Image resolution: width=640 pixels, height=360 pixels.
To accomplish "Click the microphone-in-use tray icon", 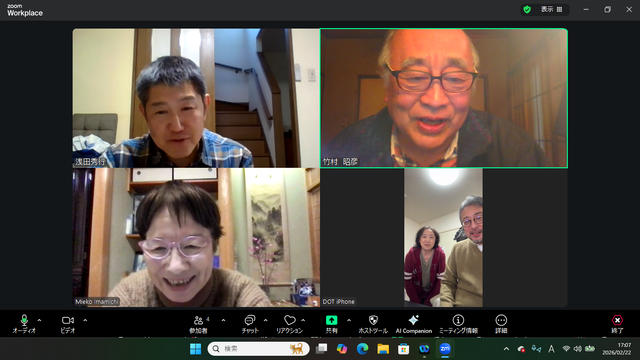I will (536, 349).
